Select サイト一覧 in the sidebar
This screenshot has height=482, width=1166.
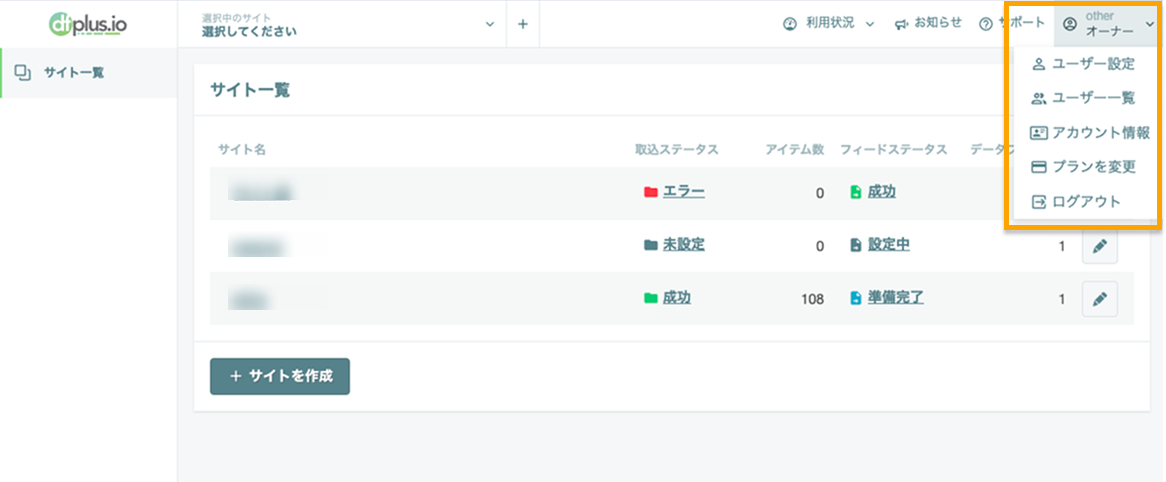coord(88,73)
